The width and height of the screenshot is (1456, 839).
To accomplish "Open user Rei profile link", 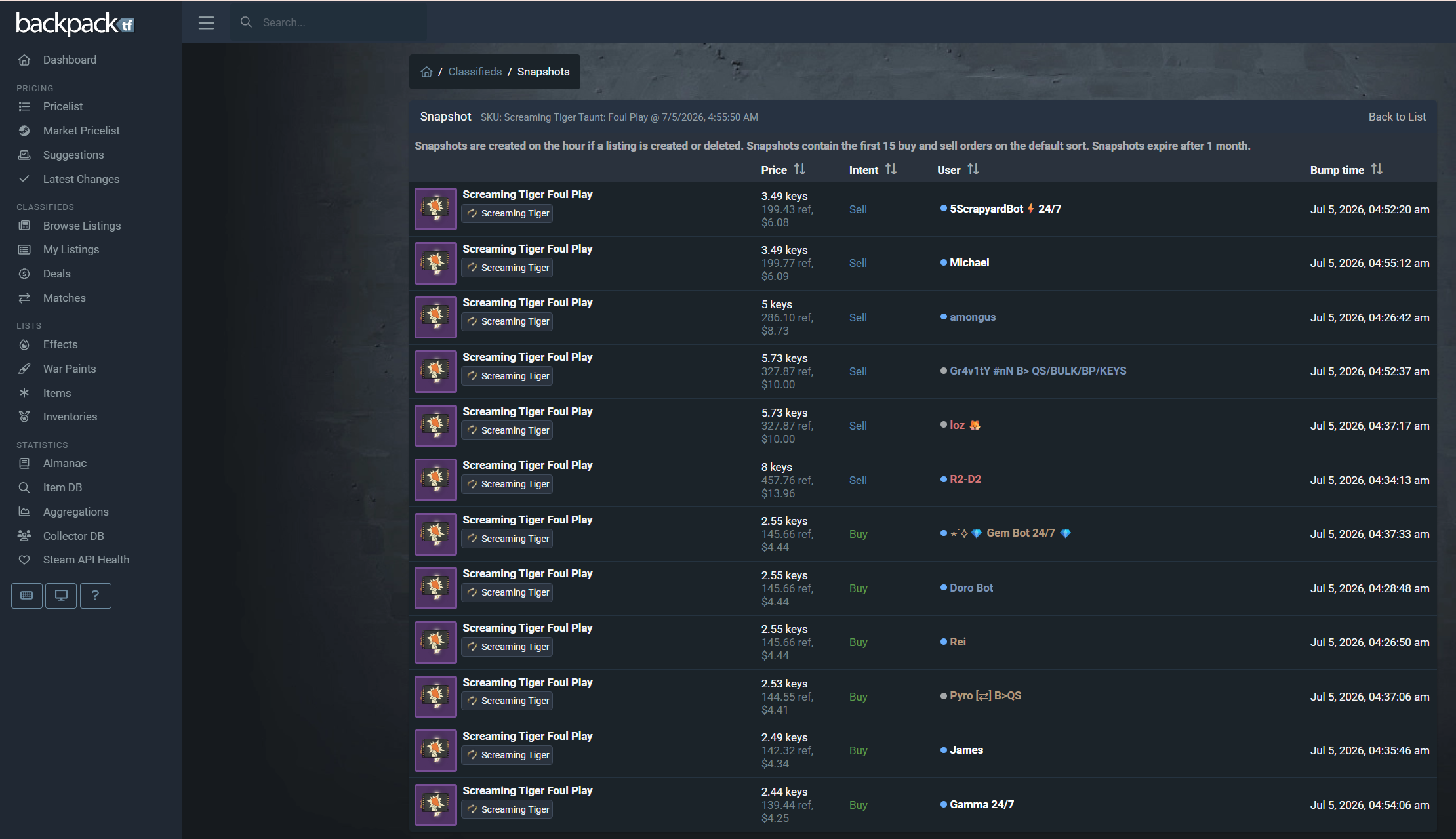I will [958, 642].
